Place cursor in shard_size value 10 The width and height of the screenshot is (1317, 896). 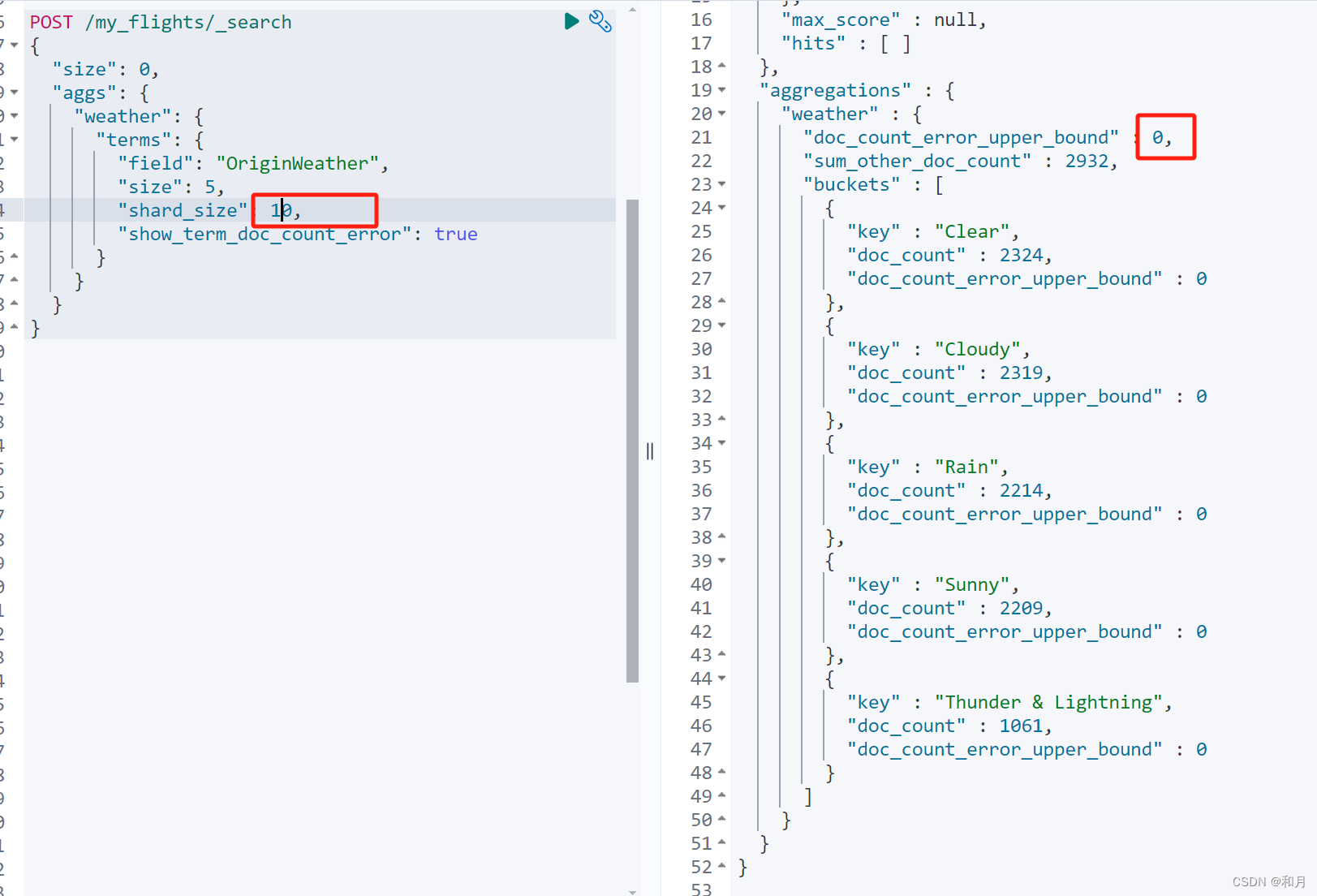click(x=282, y=211)
